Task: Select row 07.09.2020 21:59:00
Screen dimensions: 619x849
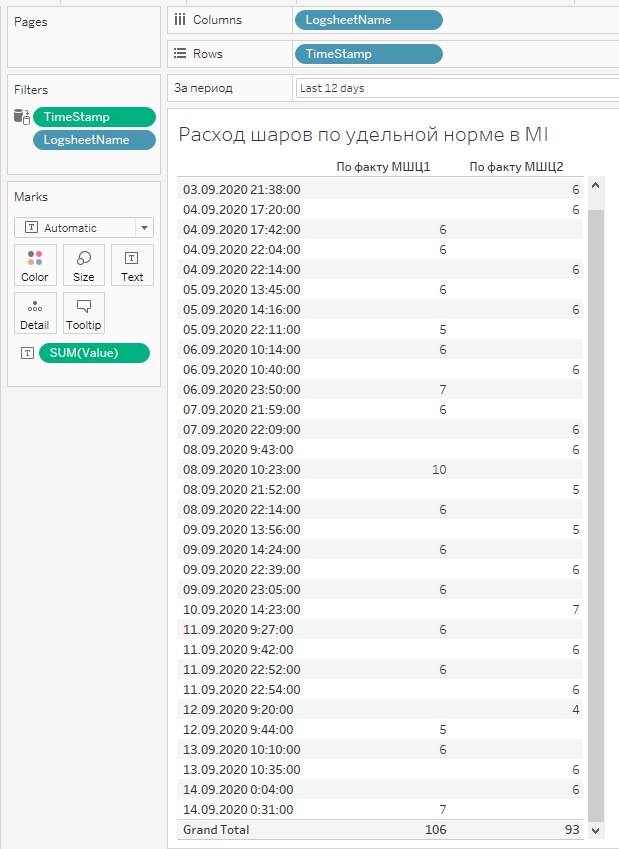Action: point(380,409)
